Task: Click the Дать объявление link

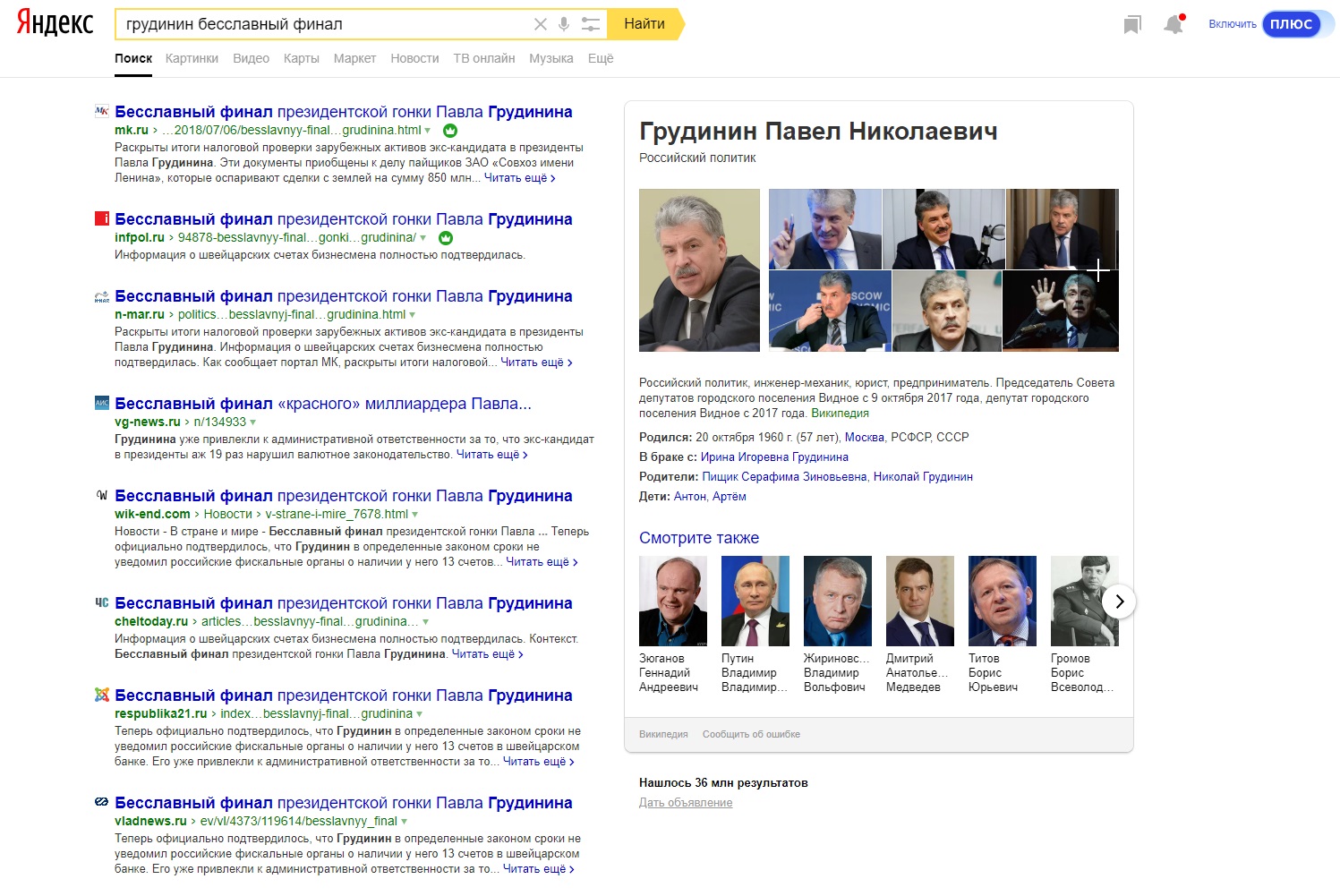Action: [686, 803]
